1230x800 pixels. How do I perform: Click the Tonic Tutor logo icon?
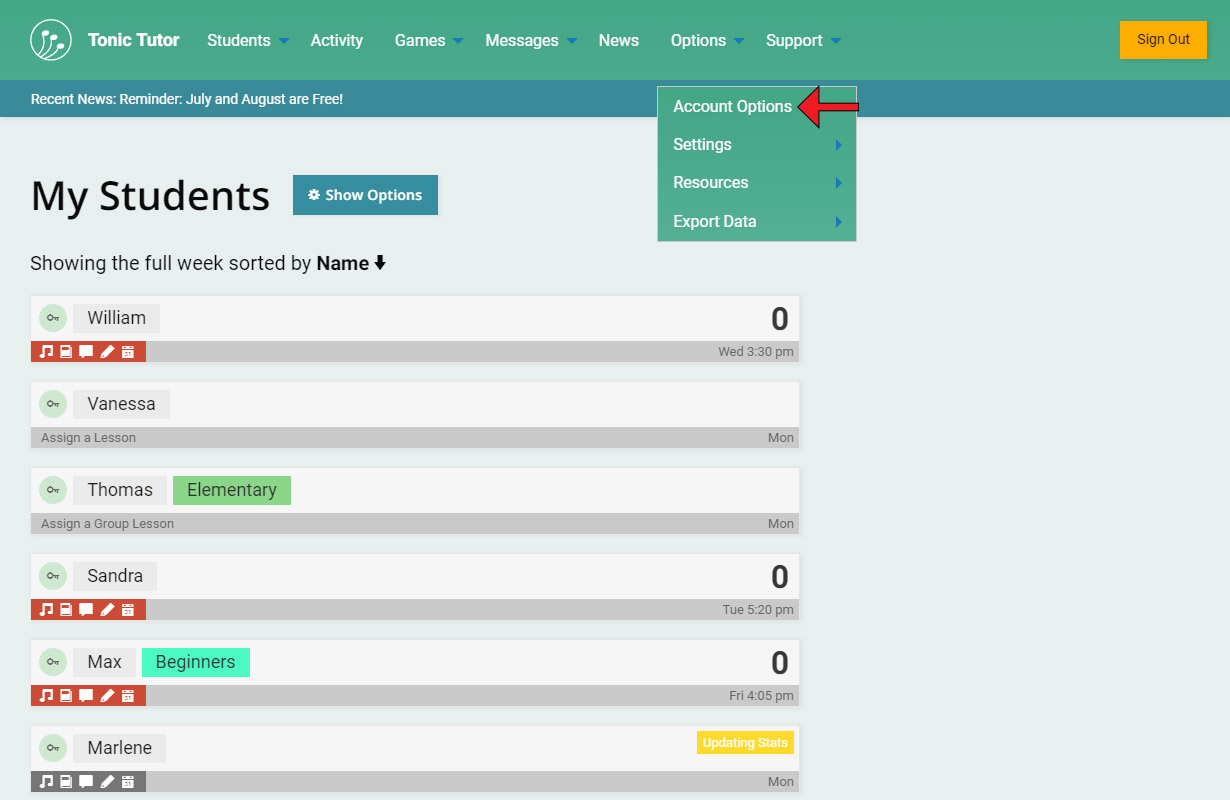point(51,40)
